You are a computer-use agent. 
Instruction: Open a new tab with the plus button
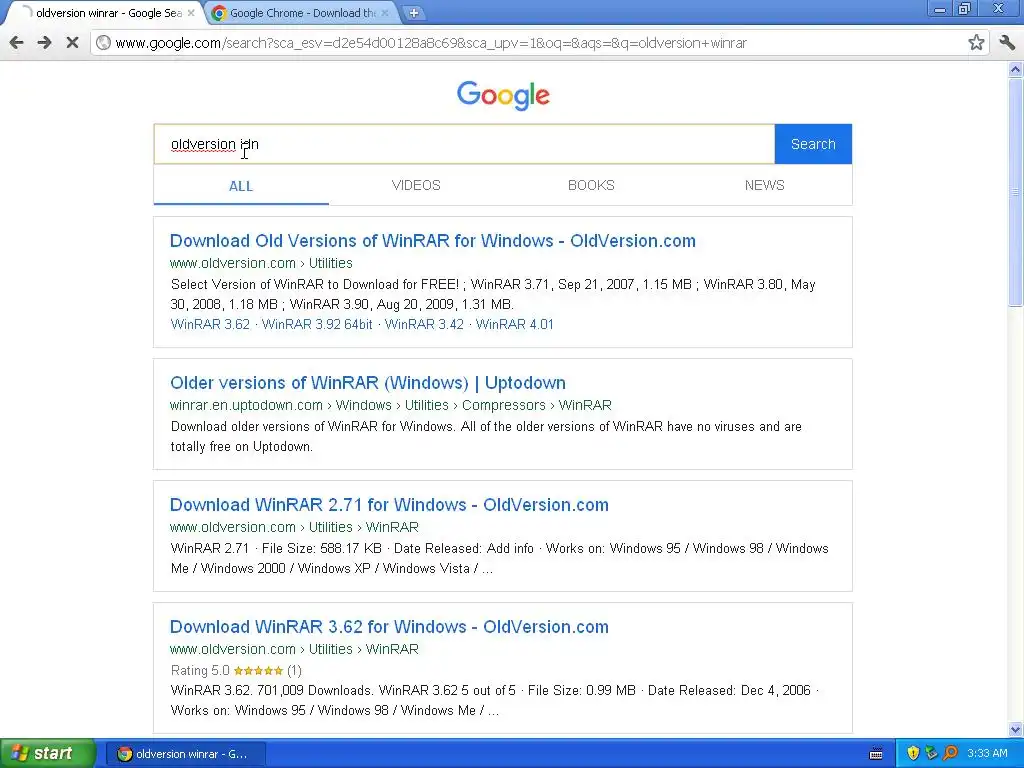pyautogui.click(x=413, y=13)
